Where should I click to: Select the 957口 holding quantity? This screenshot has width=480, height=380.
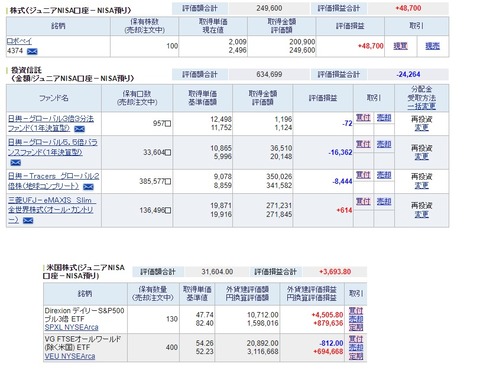[162, 123]
